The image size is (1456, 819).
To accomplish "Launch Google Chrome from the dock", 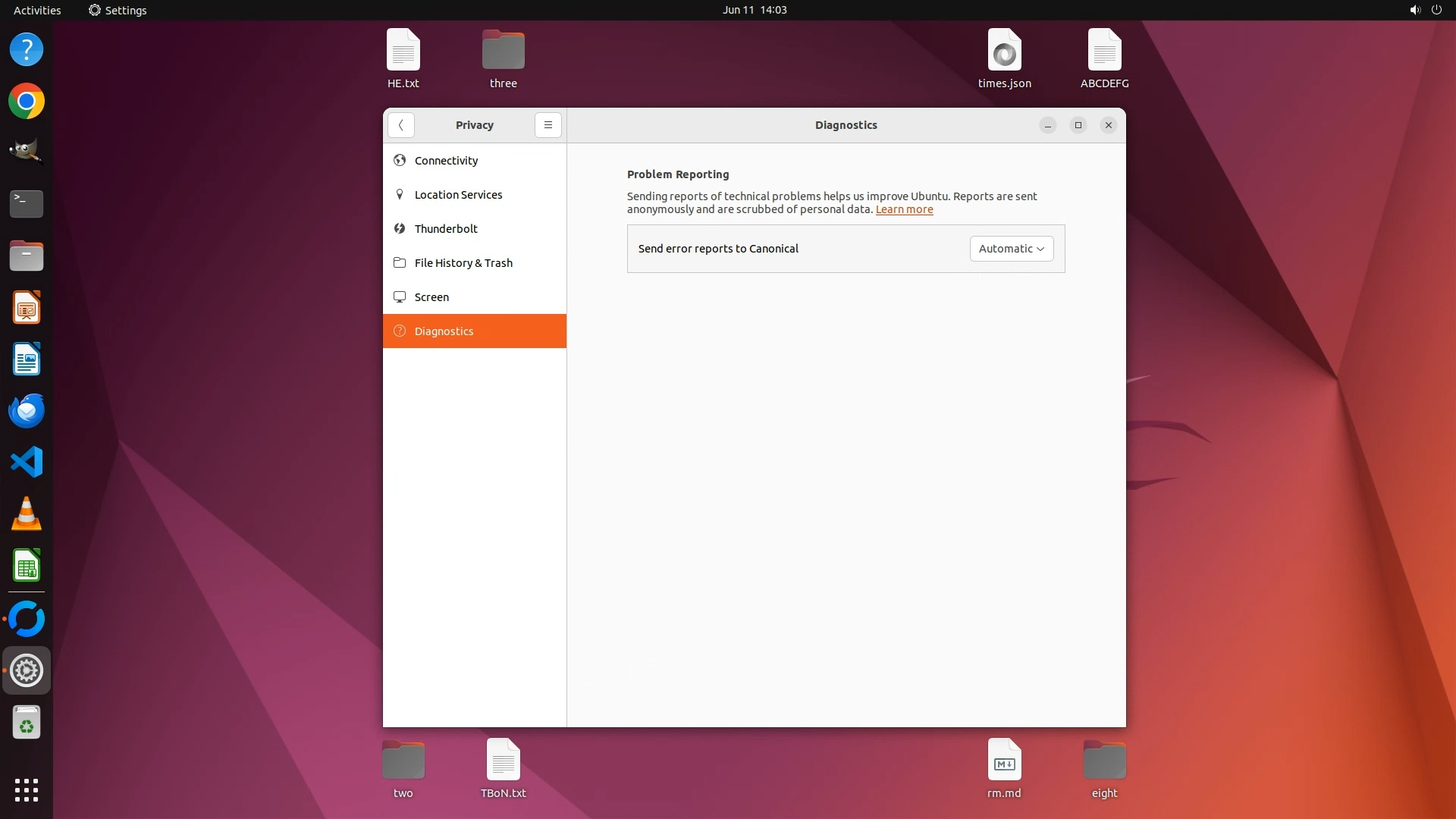I will [27, 102].
